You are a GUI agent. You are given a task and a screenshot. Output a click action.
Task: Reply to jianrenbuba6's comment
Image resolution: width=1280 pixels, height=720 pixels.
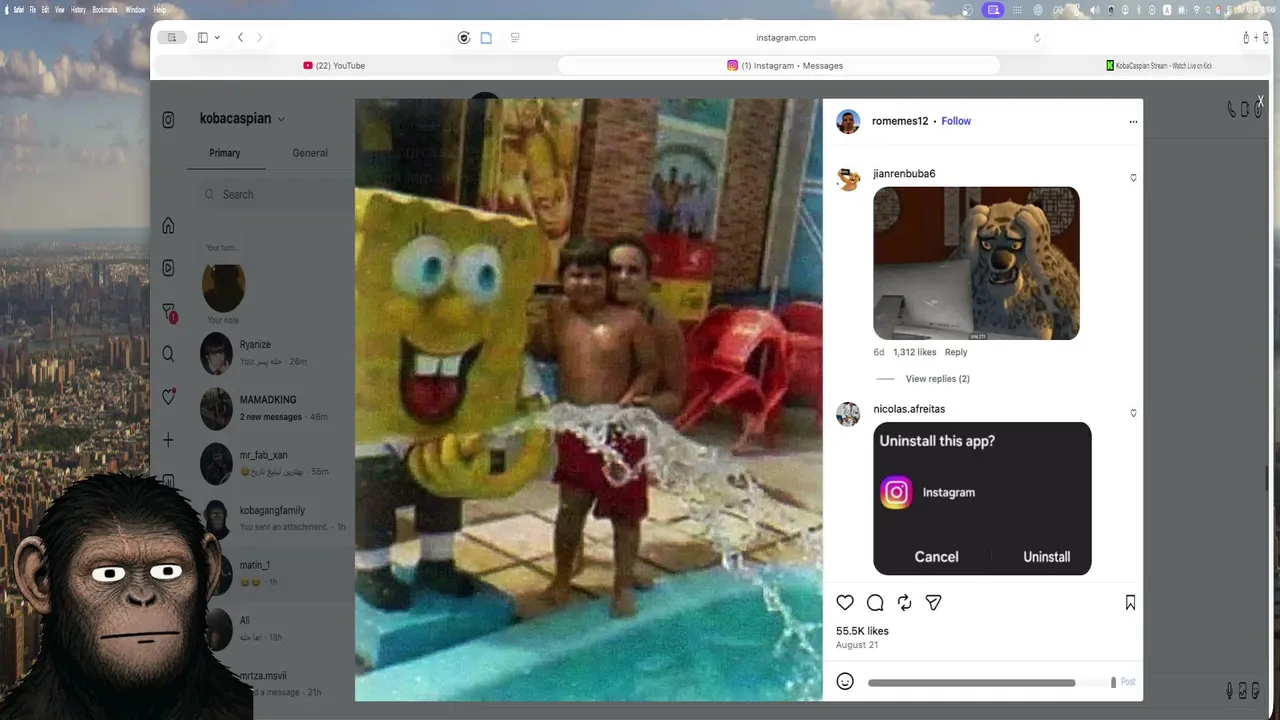pyautogui.click(x=956, y=352)
